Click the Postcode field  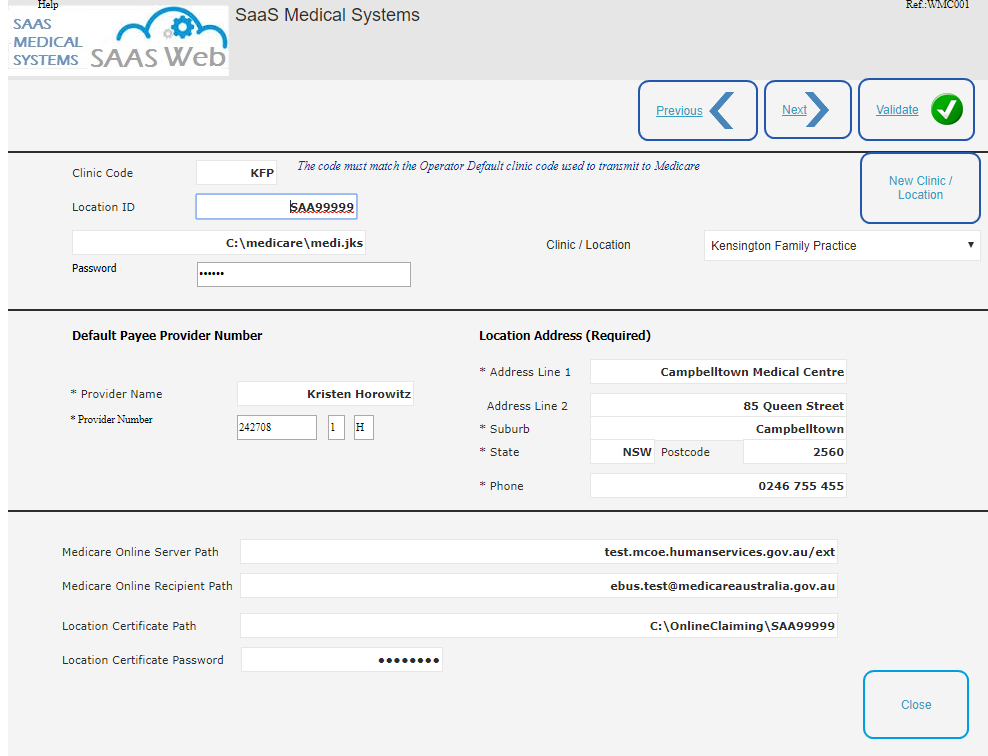pyautogui.click(x=795, y=452)
